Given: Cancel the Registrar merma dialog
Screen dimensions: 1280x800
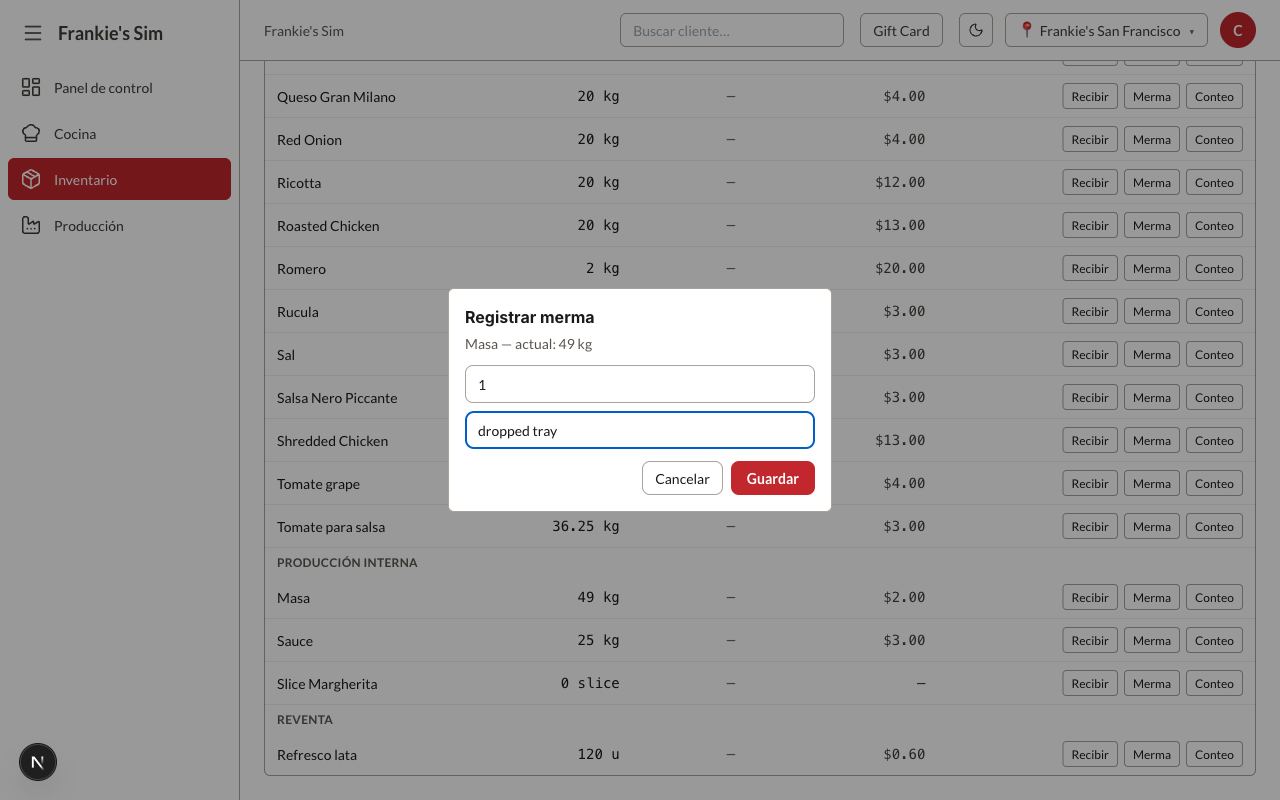Looking at the screenshot, I should pos(682,478).
